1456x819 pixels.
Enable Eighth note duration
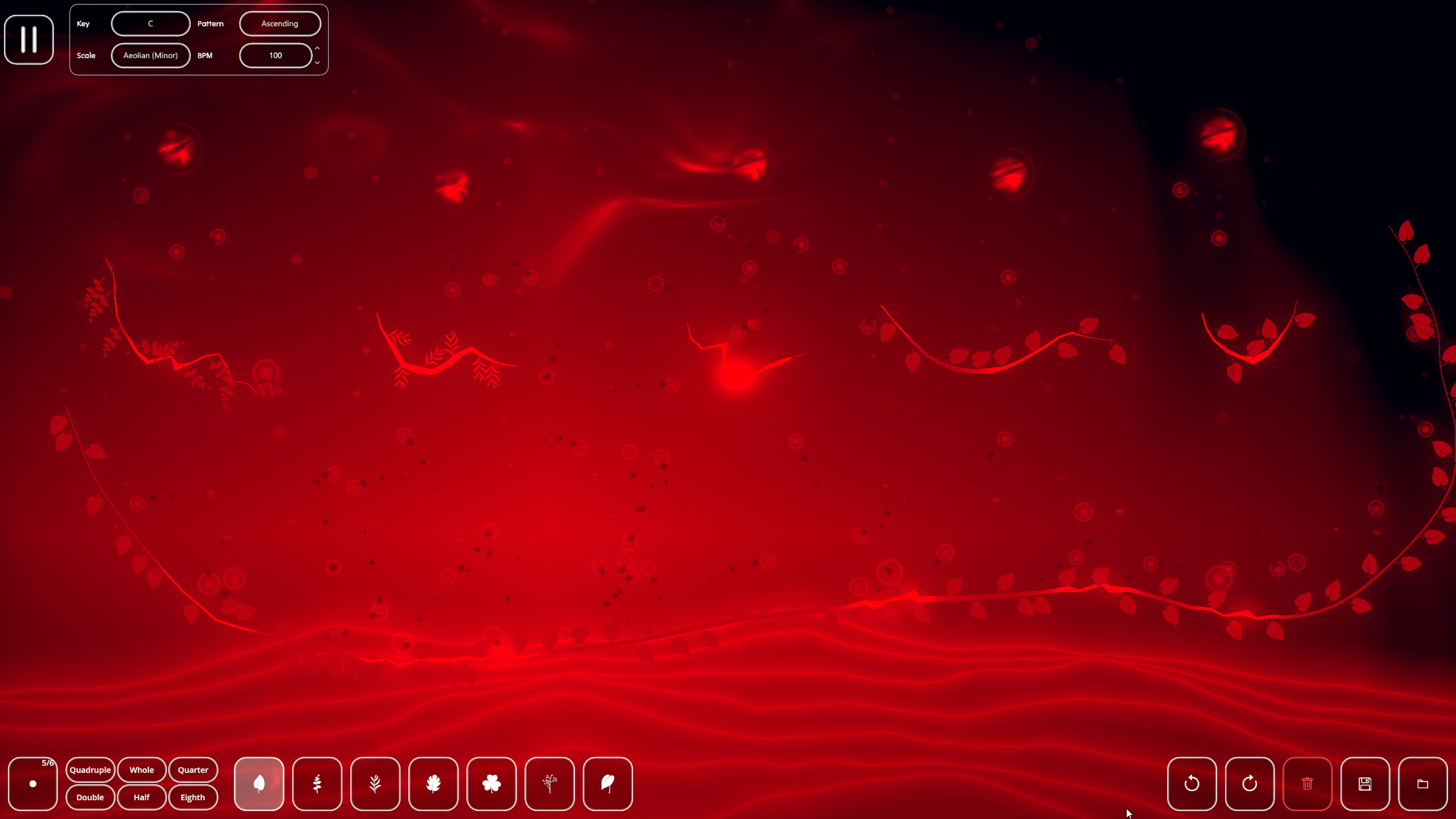tap(193, 797)
